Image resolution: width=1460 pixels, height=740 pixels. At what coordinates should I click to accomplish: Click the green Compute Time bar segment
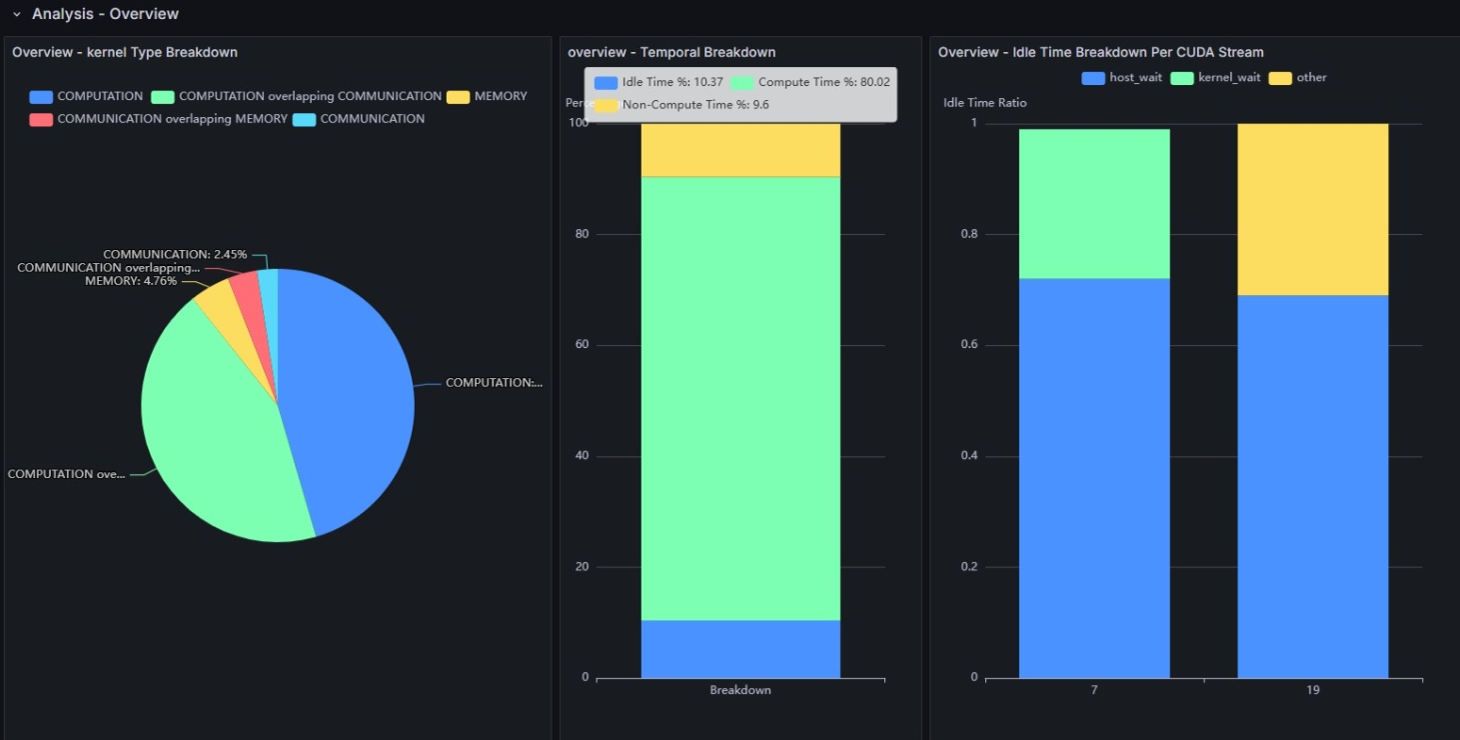pyautogui.click(x=740, y=400)
